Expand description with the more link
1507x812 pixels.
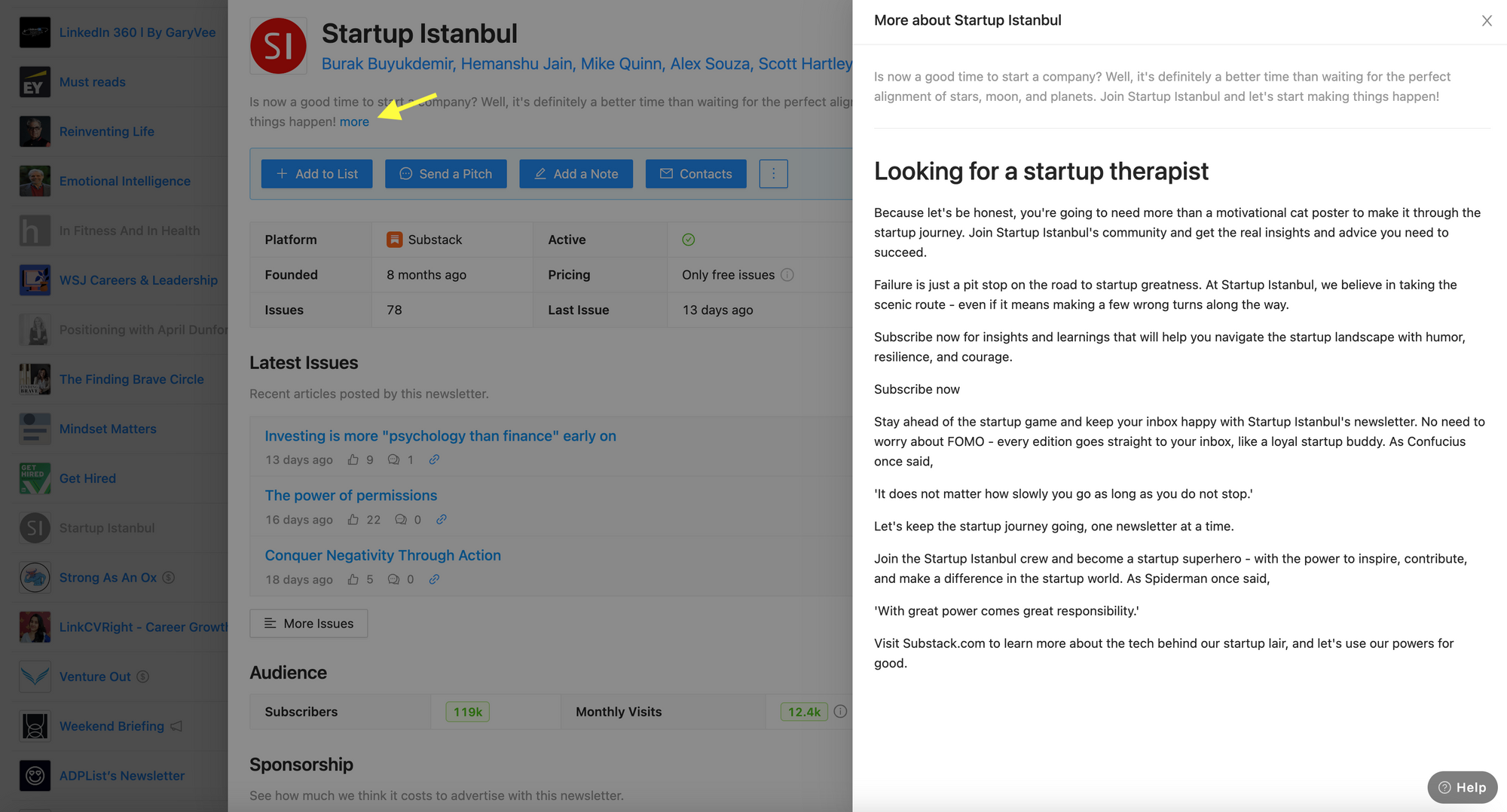(x=354, y=122)
